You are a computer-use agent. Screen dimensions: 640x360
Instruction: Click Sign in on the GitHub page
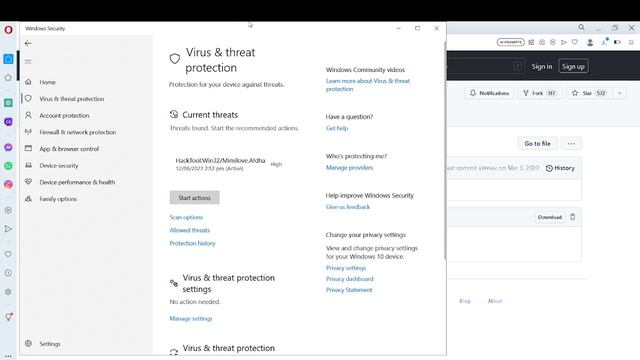point(542,67)
